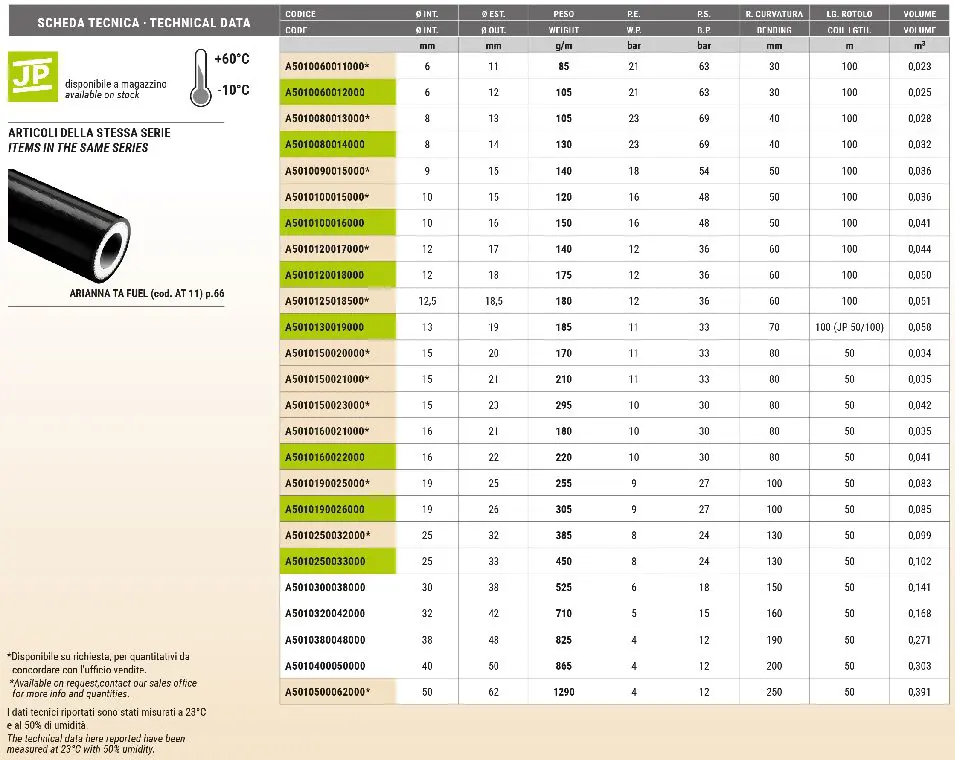Select product code A5010060012000
This screenshot has height=760, width=955.
coord(325,92)
